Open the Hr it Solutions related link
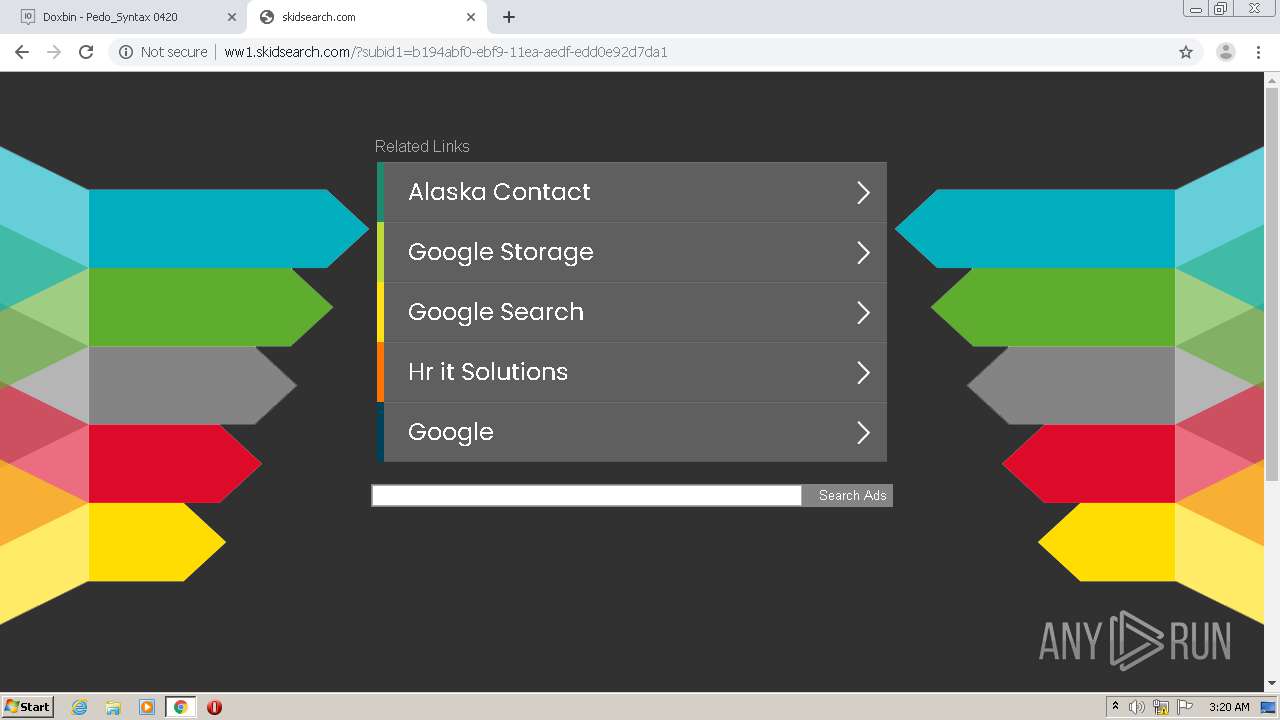 (x=631, y=372)
